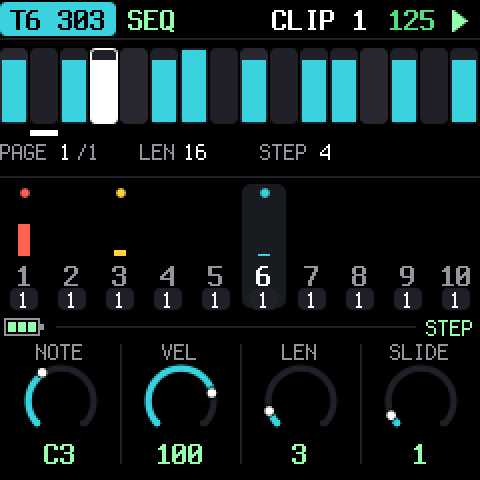Click the STEP 4 indicator text
This screenshot has height=480, width=480.
pos(295,153)
